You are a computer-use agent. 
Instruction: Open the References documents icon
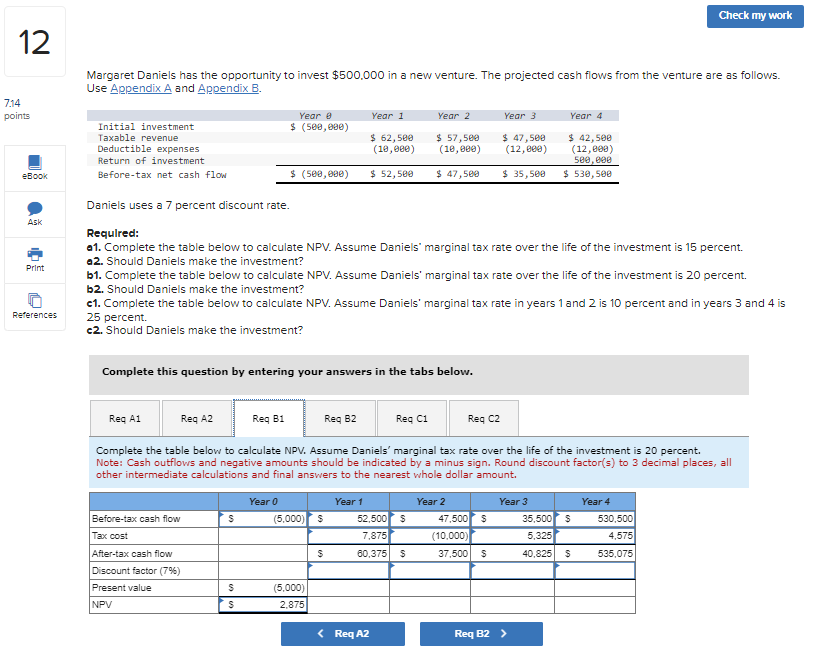tap(35, 300)
